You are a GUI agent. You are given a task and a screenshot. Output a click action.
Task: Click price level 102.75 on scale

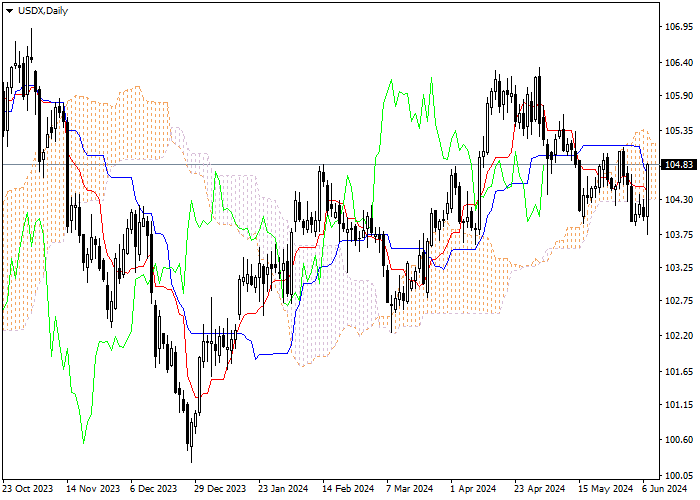pyautogui.click(x=679, y=301)
